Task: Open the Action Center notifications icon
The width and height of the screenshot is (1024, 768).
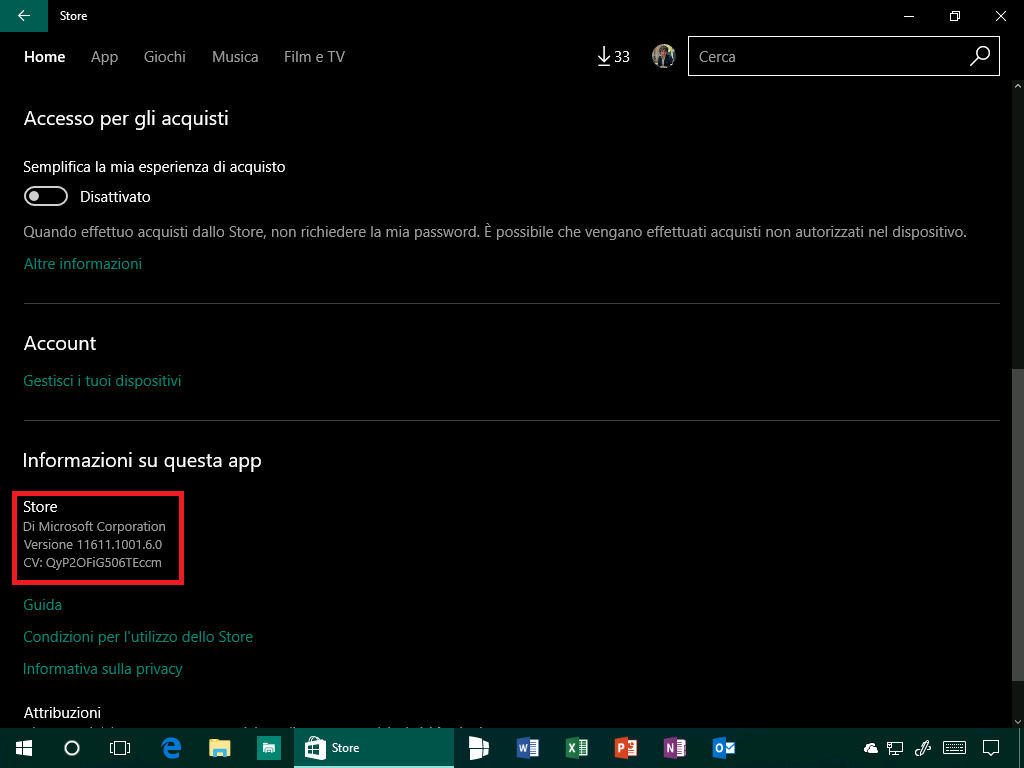Action: (991, 748)
